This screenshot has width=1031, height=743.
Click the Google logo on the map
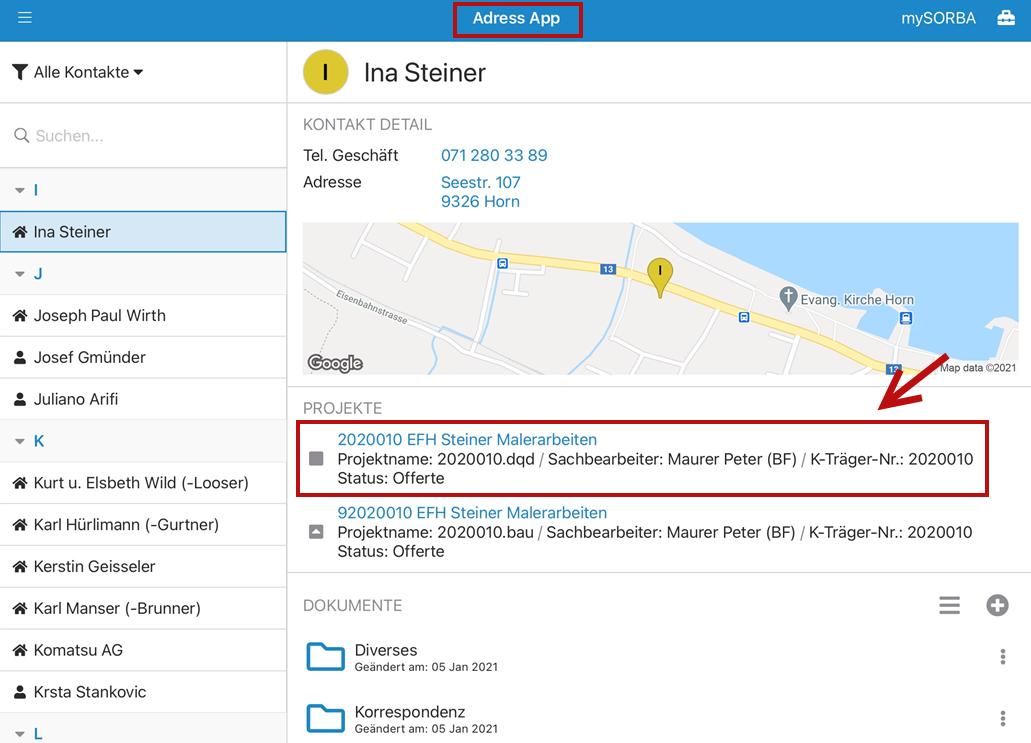(x=335, y=363)
